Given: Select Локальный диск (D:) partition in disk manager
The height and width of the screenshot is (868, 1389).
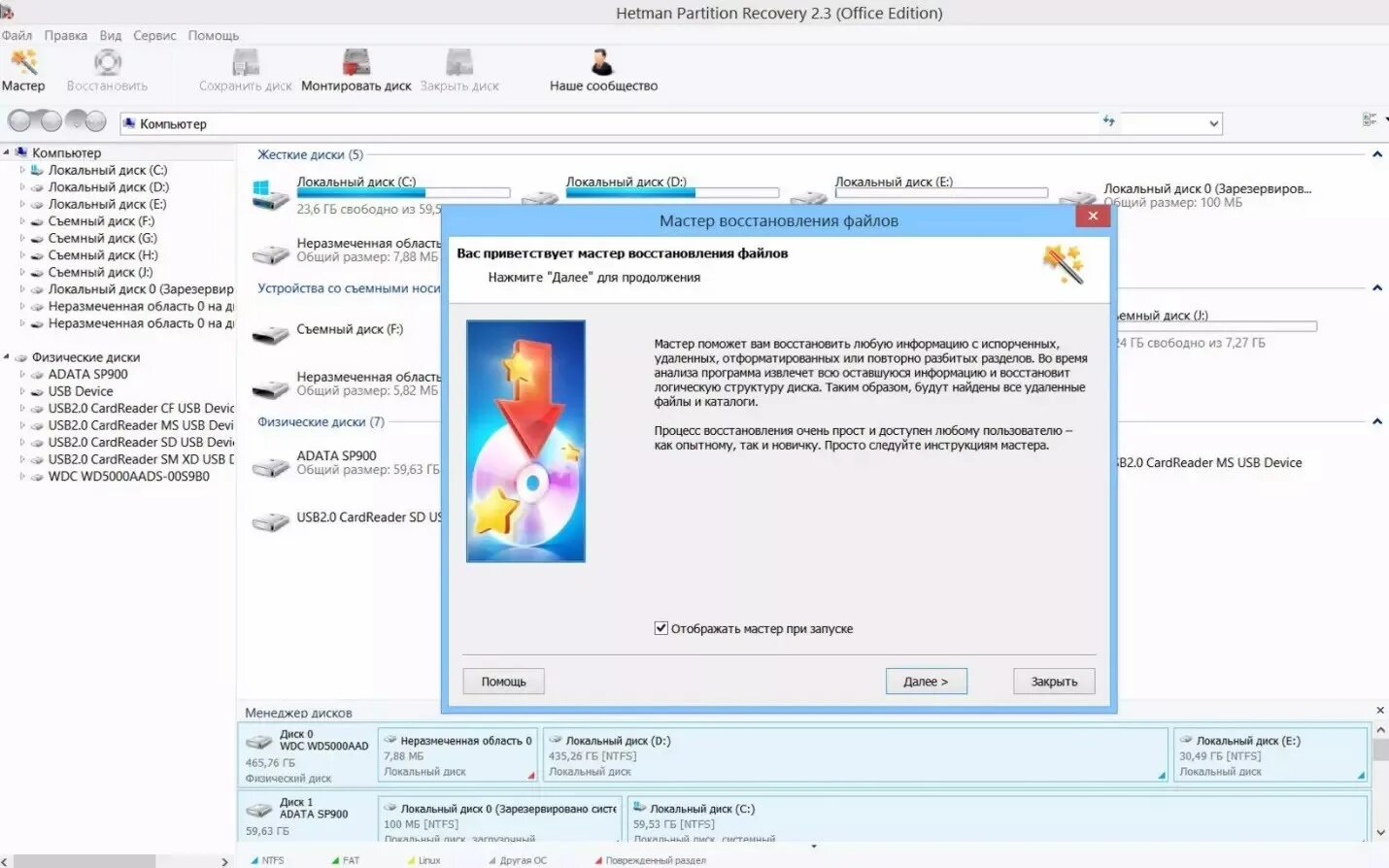Looking at the screenshot, I should [x=855, y=755].
